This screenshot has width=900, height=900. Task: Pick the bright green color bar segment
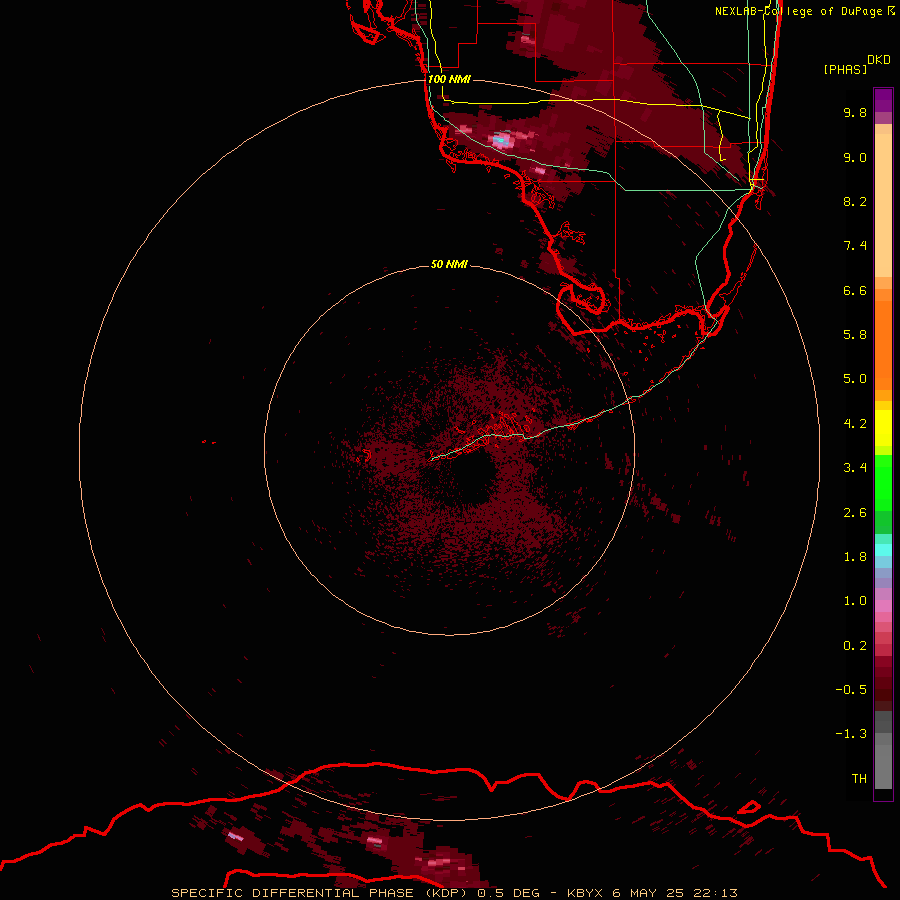(x=883, y=483)
